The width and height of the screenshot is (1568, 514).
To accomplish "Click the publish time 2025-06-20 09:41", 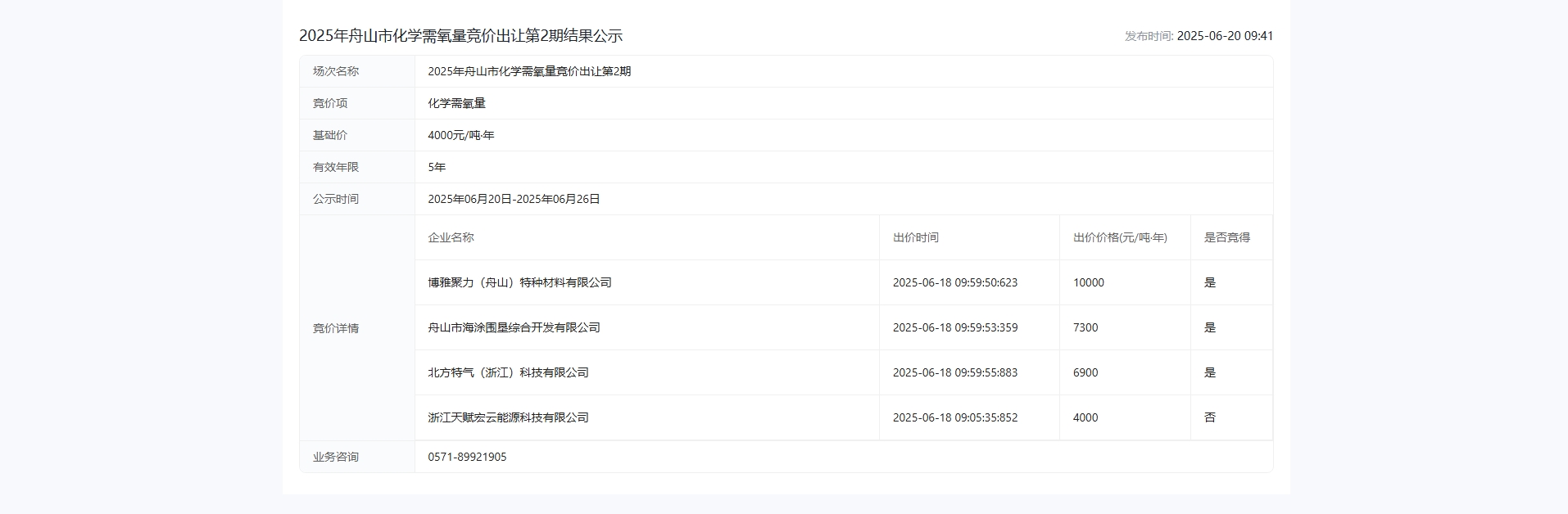I will pos(1225,36).
